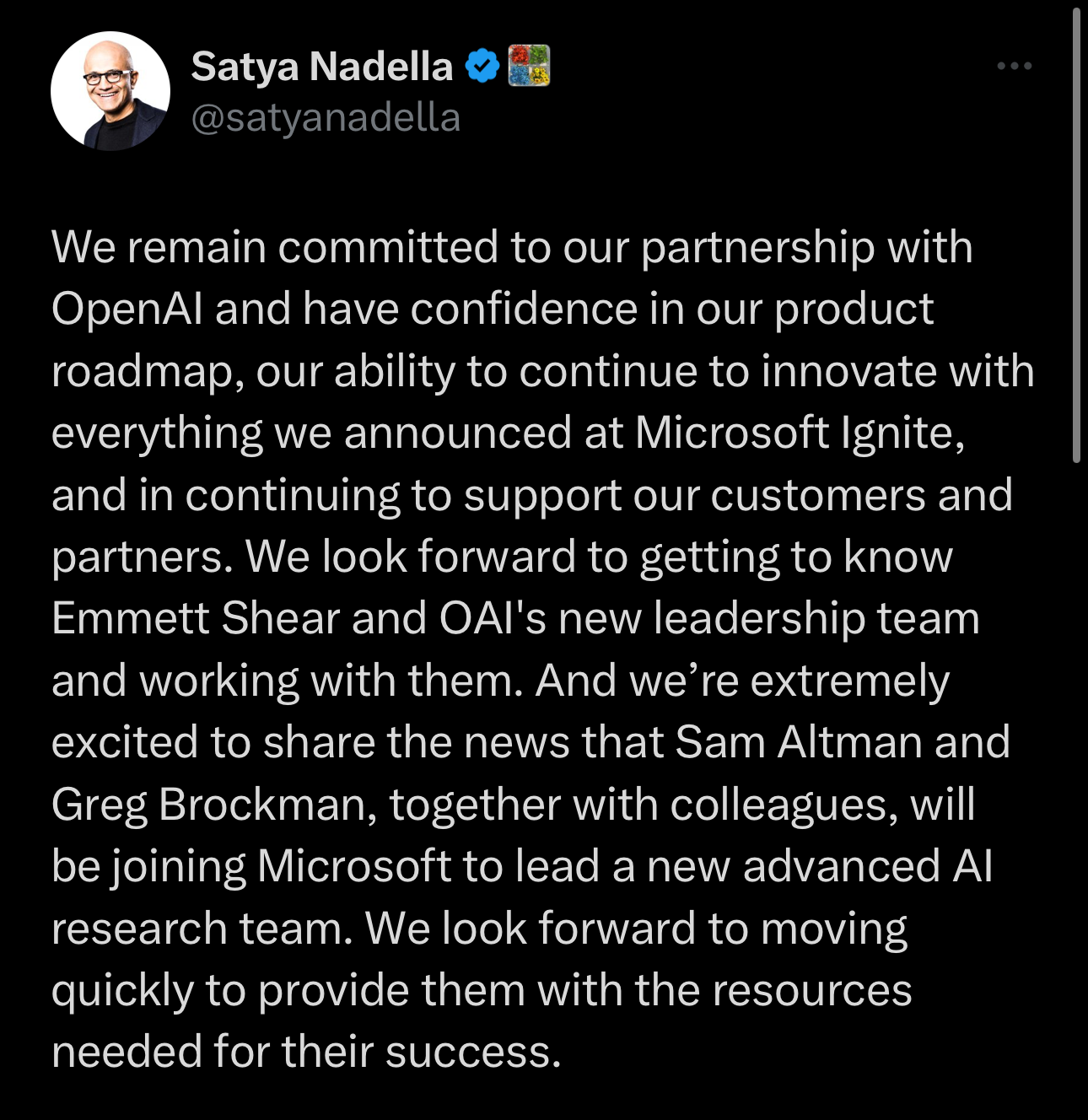Click the name "Emmett Shear" in the tweet
Viewport: 1088px width, 1120px height.
pyautogui.click(x=196, y=619)
